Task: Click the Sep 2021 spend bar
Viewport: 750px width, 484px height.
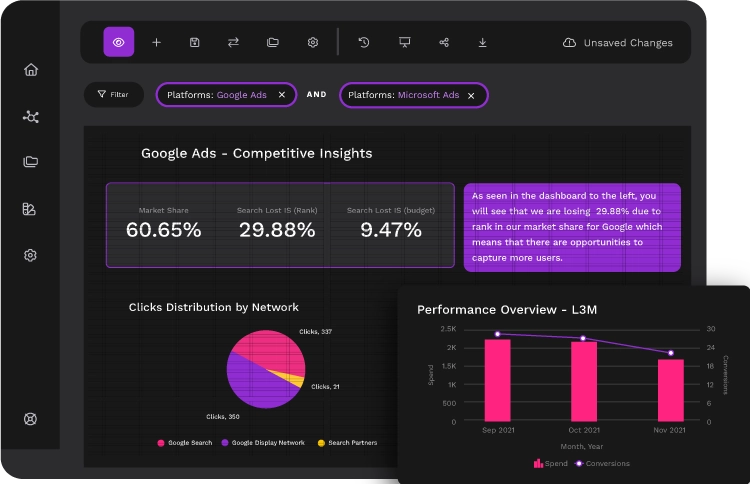Action: [x=497, y=380]
